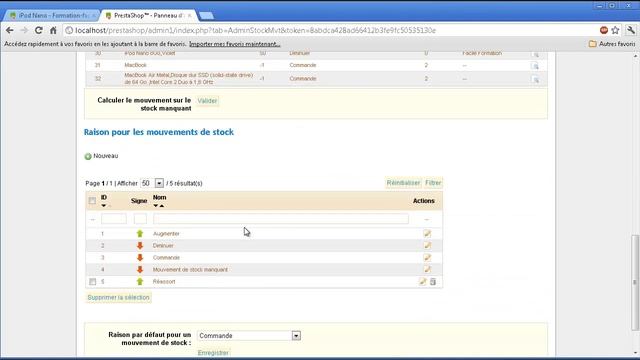640x360 pixels.
Task: View details icon for MacBook row 31
Action: coord(535,66)
